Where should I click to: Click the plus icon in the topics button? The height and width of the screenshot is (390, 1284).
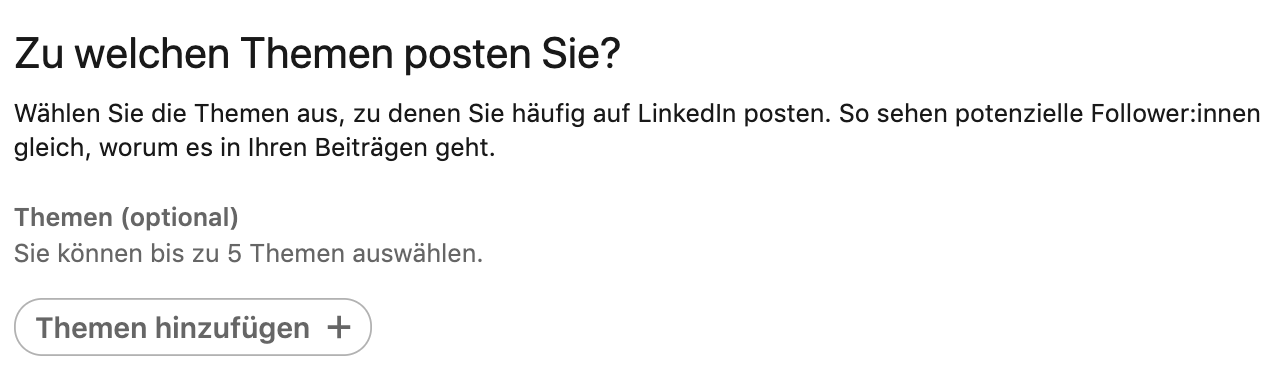[340, 327]
